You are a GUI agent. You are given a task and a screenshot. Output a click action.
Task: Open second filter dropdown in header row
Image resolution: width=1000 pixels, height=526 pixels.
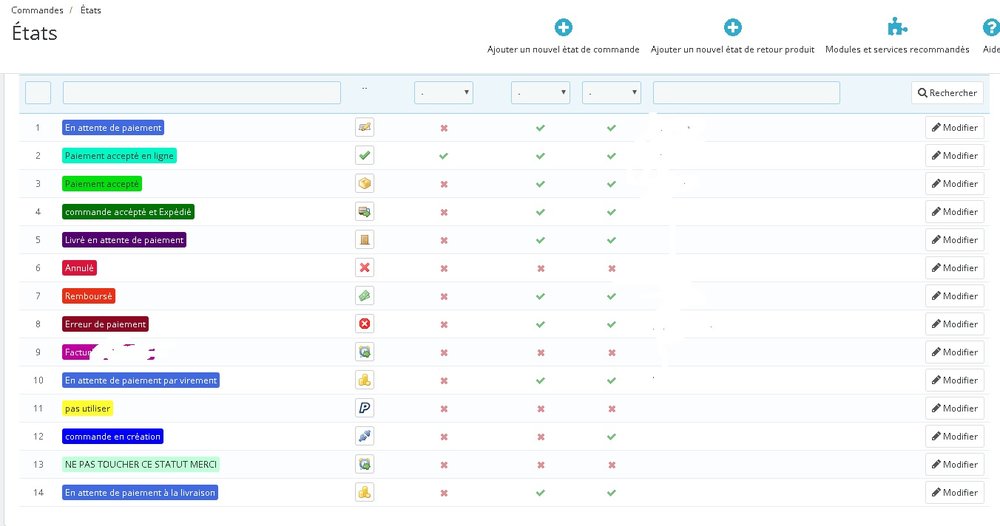pos(540,92)
